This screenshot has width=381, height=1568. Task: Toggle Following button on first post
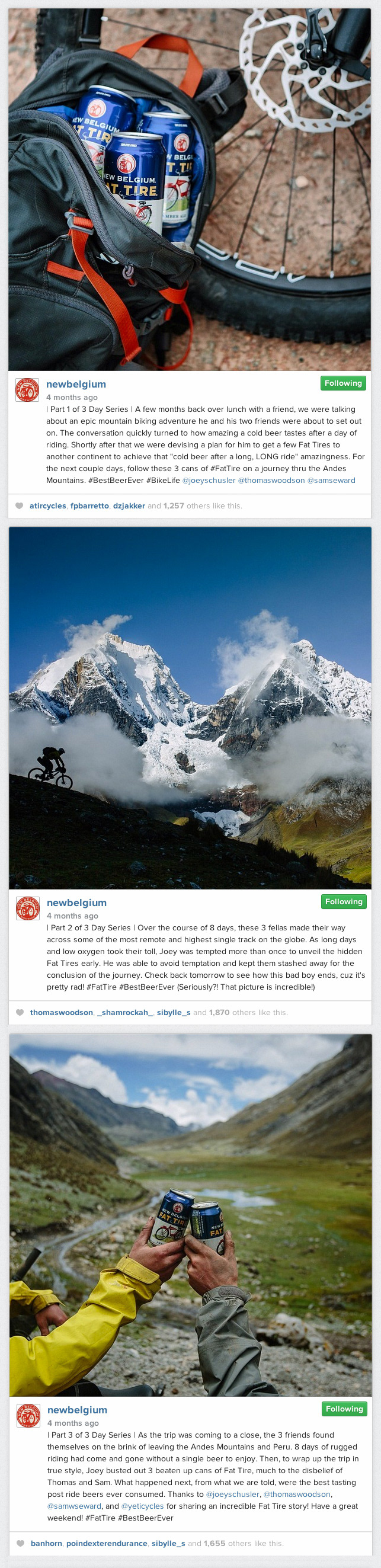(343, 383)
